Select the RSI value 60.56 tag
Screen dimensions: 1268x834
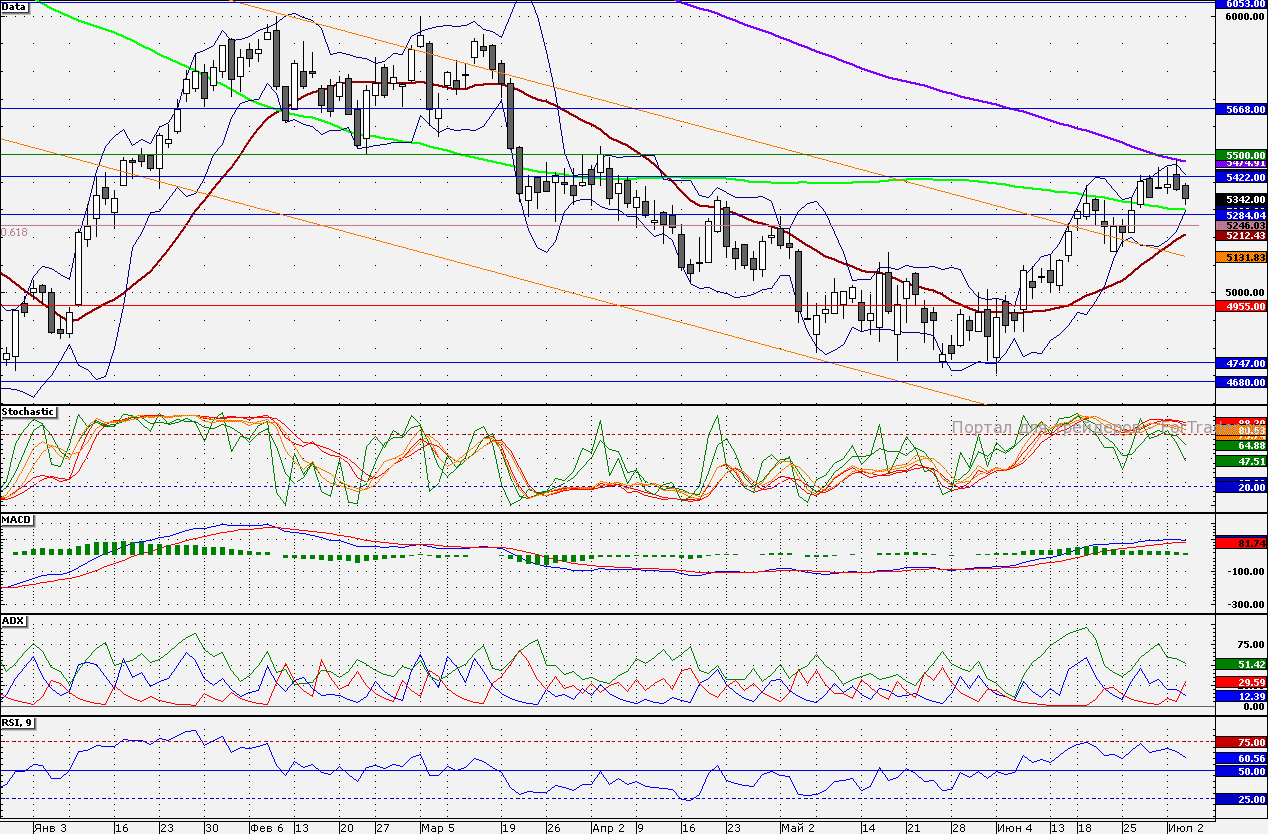point(1240,759)
